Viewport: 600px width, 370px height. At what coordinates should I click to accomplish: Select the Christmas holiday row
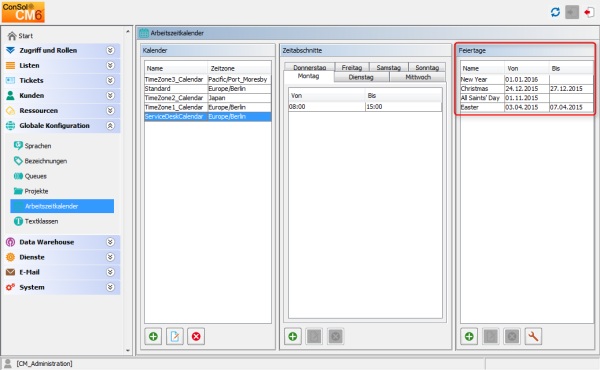(527, 88)
